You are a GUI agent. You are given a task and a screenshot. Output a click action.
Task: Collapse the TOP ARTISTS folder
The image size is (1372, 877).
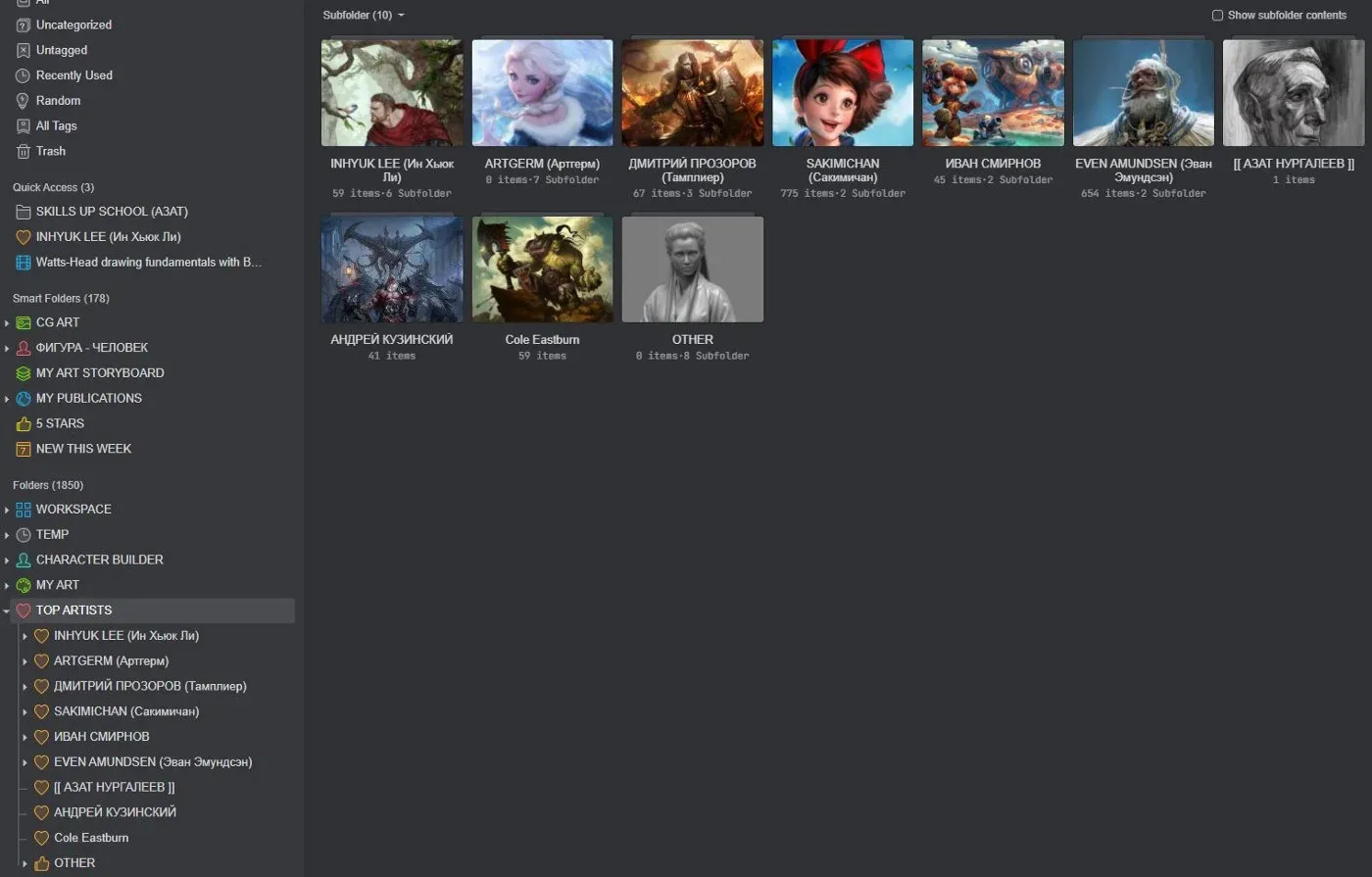[7, 610]
